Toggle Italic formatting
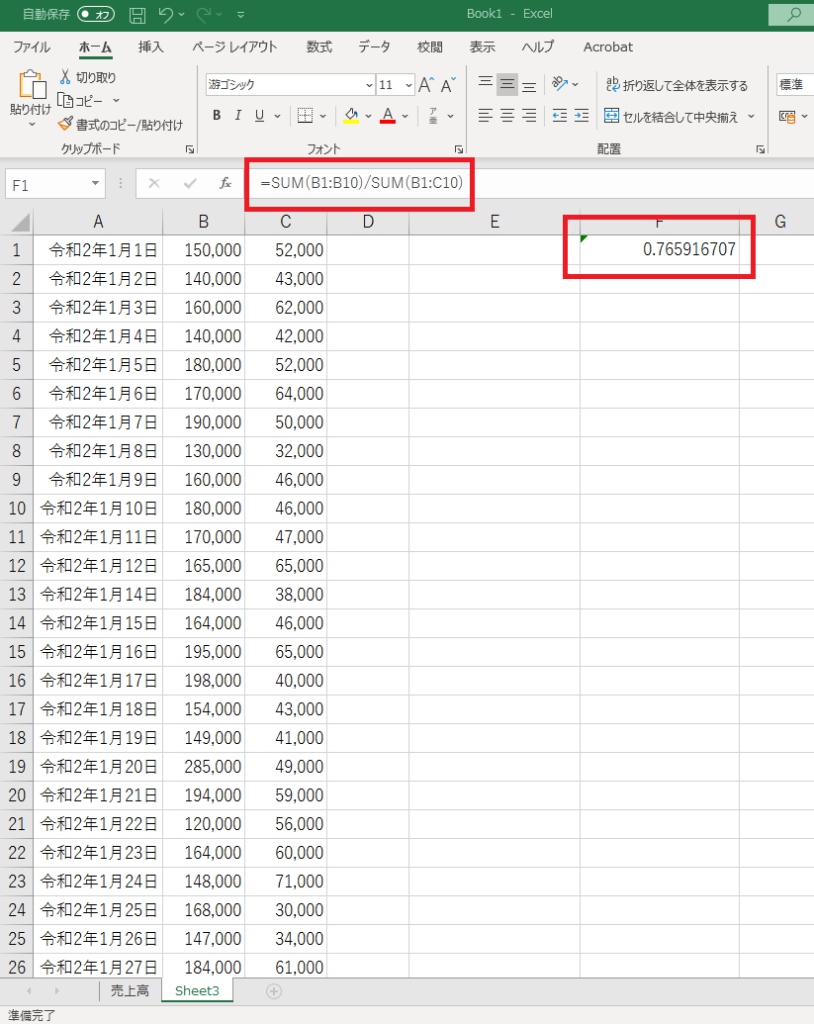814x1024 pixels. tap(238, 116)
